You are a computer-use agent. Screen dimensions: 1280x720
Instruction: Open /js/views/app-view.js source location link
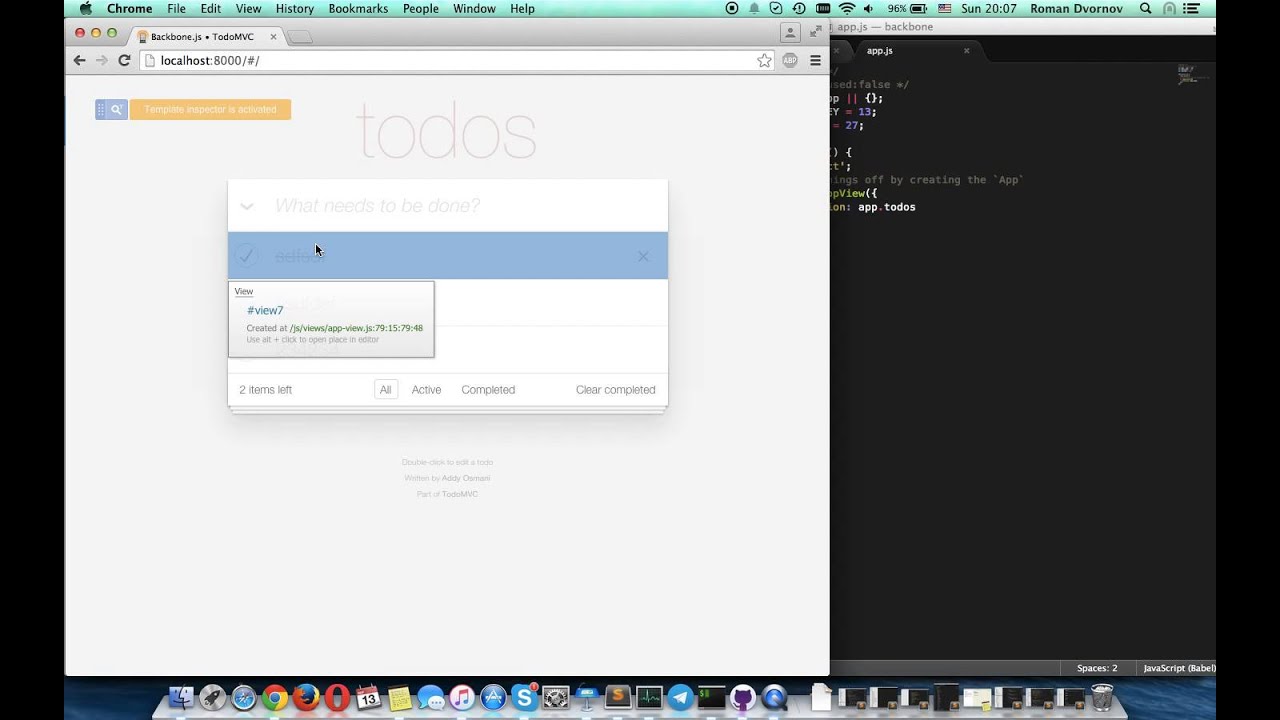click(356, 328)
